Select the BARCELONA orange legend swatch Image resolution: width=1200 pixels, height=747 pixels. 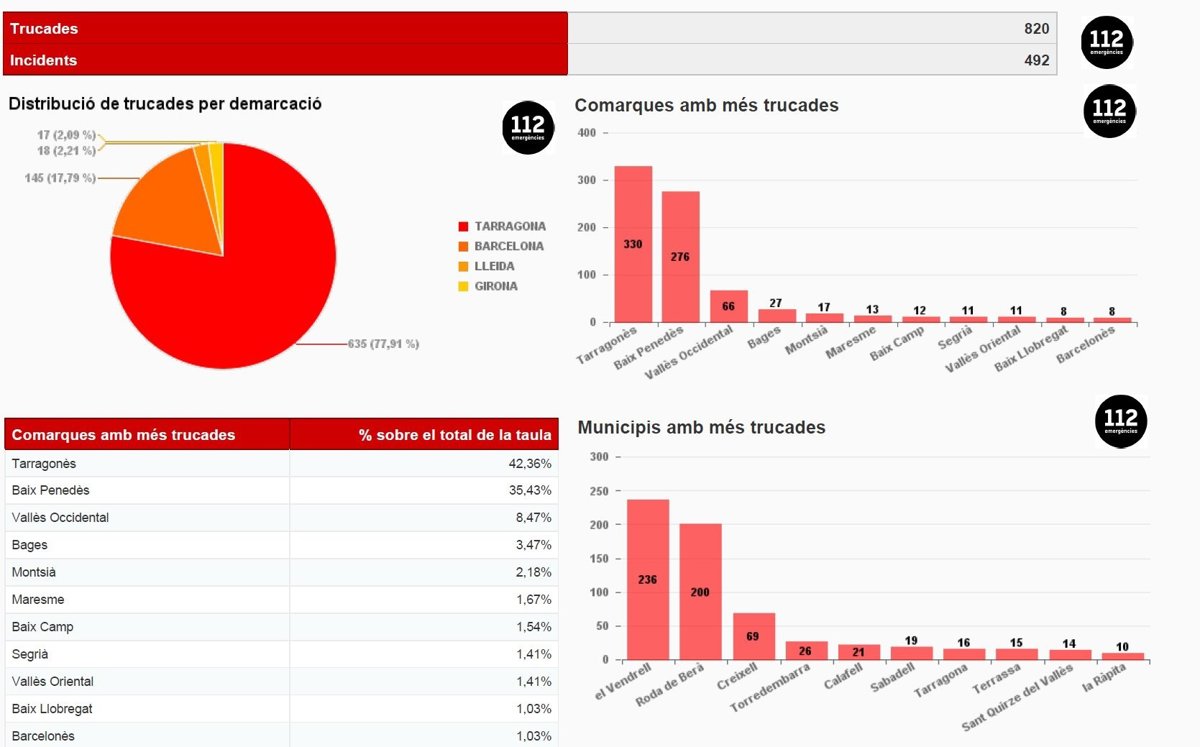(463, 246)
